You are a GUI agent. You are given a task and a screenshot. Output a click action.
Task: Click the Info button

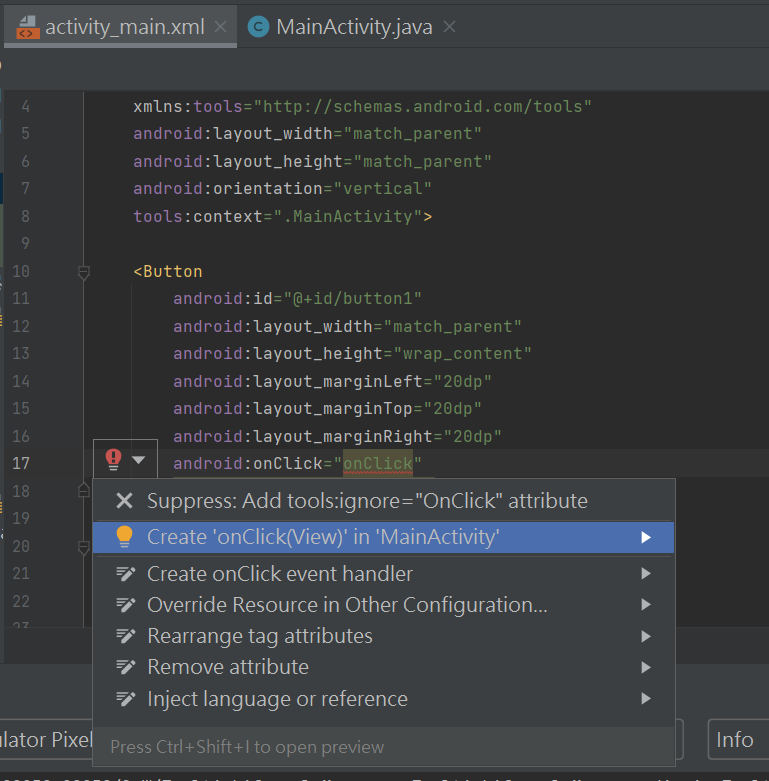pyautogui.click(x=738, y=740)
